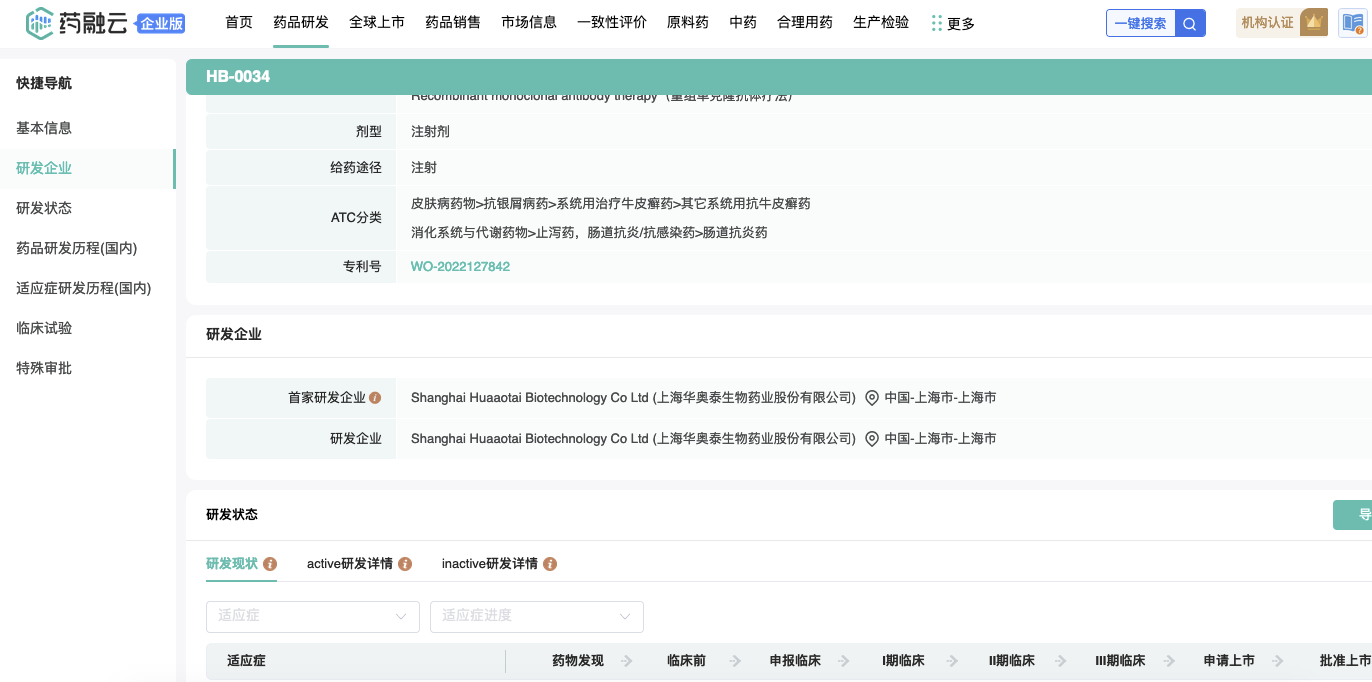Switch to the active研发详情 tab
The height and width of the screenshot is (682, 1372).
[349, 564]
